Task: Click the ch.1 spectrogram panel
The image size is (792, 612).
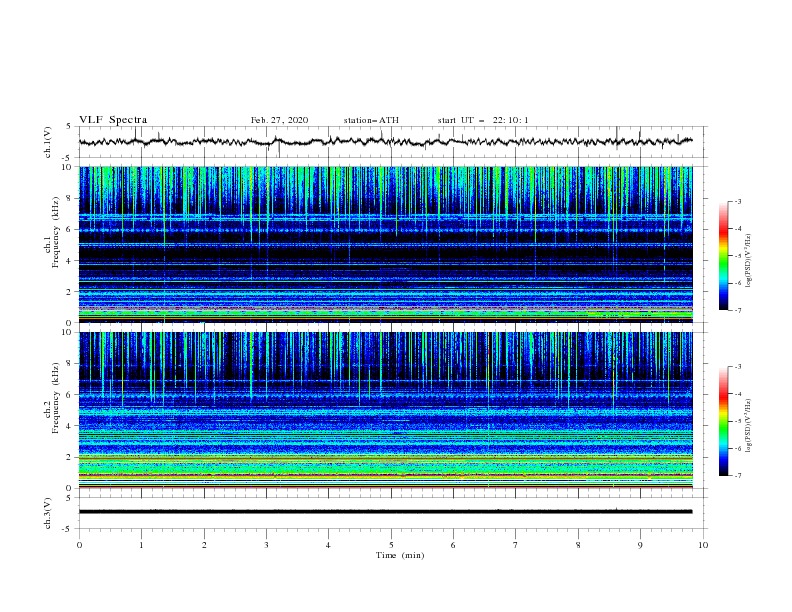Action: point(386,244)
